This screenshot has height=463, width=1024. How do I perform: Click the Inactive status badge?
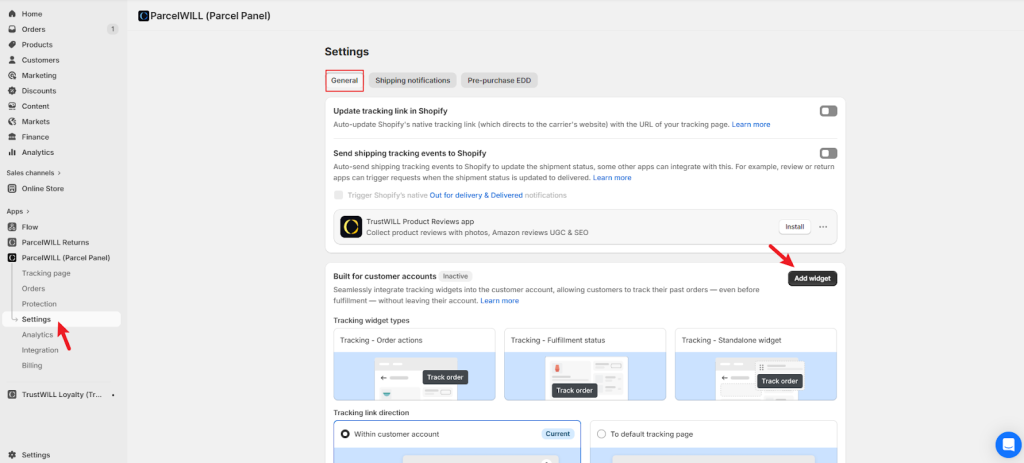coord(455,276)
